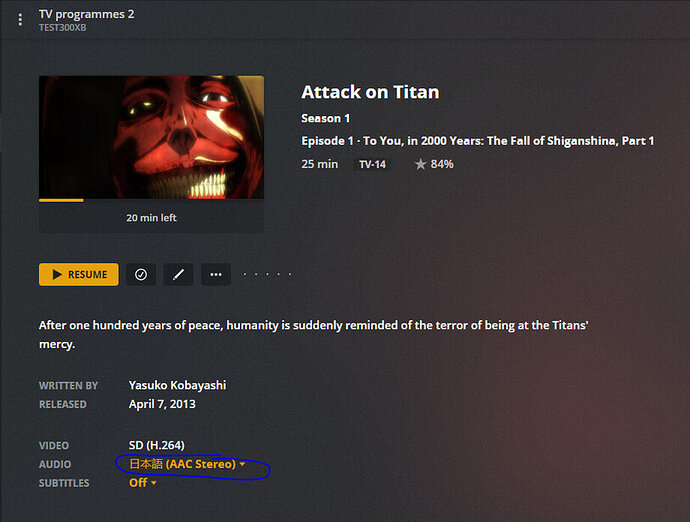Select the TEST300XB server name under the heading
690x522 pixels.
(x=62, y=28)
